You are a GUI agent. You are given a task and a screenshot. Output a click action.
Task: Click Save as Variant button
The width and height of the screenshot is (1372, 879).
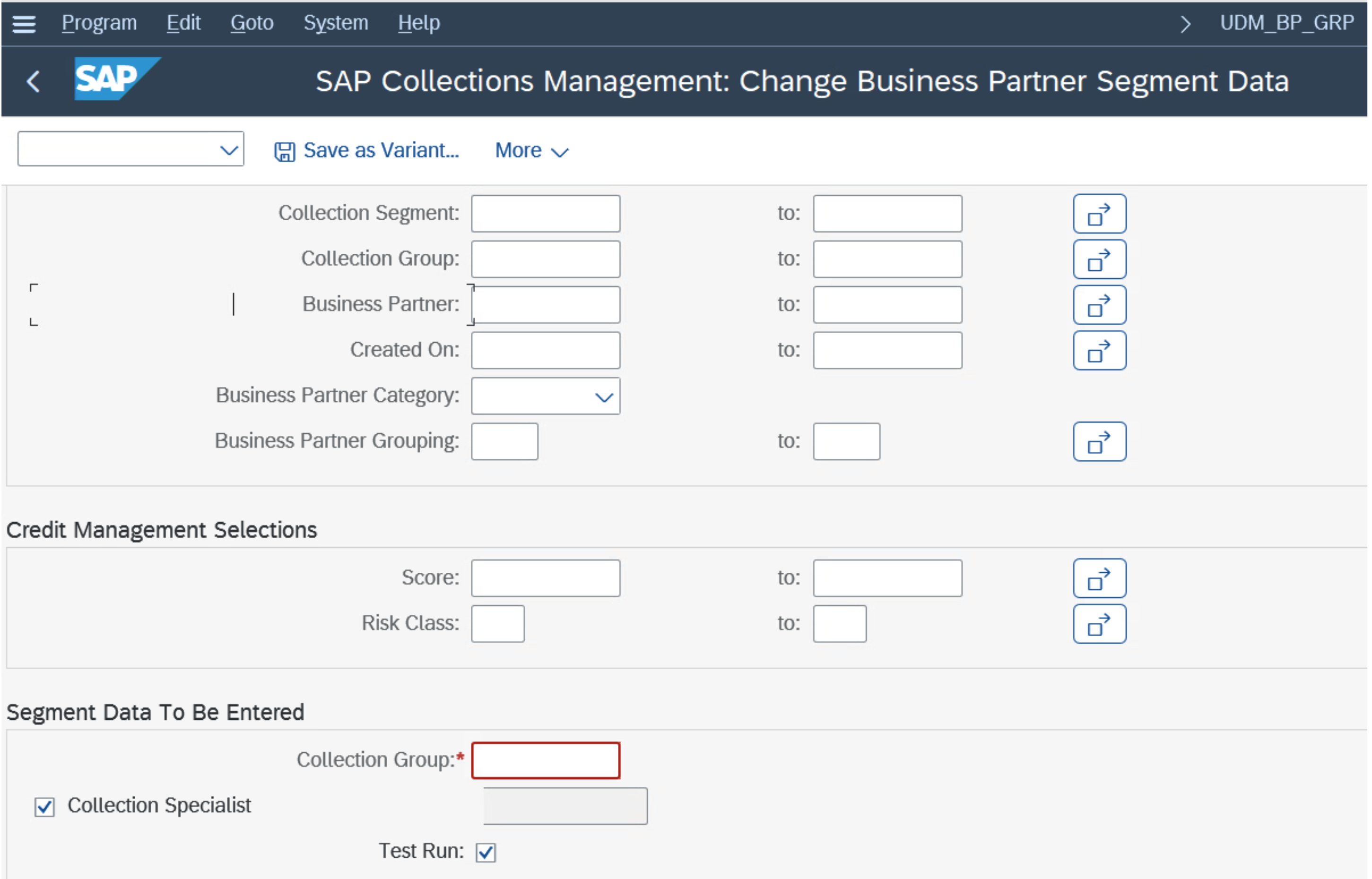(x=367, y=151)
